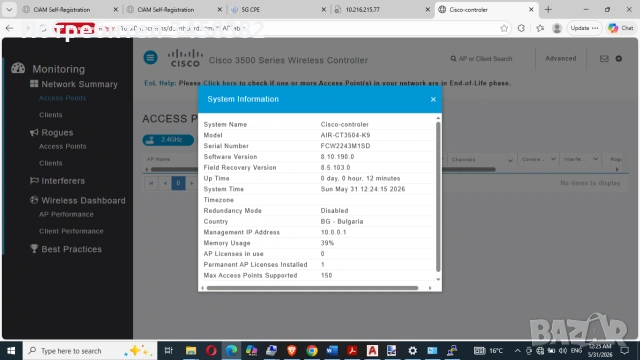Open Interferers section

coord(63,181)
